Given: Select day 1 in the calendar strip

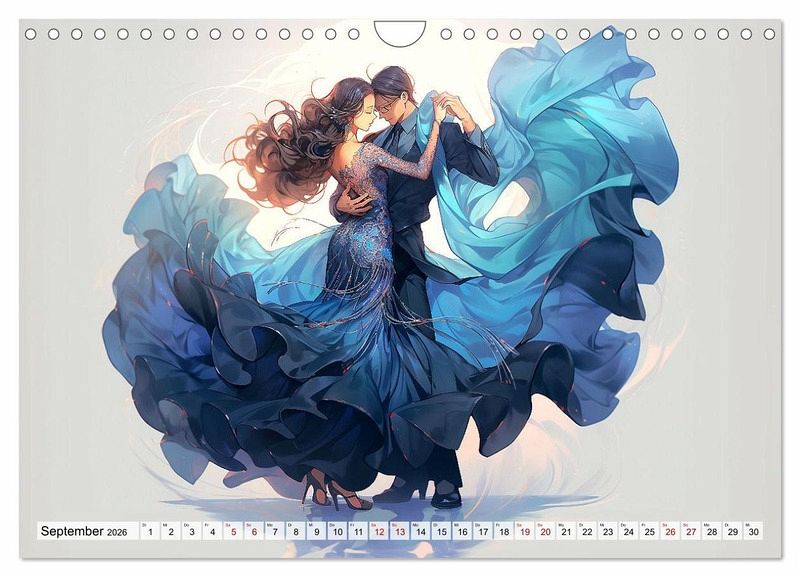Looking at the screenshot, I should 150,531.
